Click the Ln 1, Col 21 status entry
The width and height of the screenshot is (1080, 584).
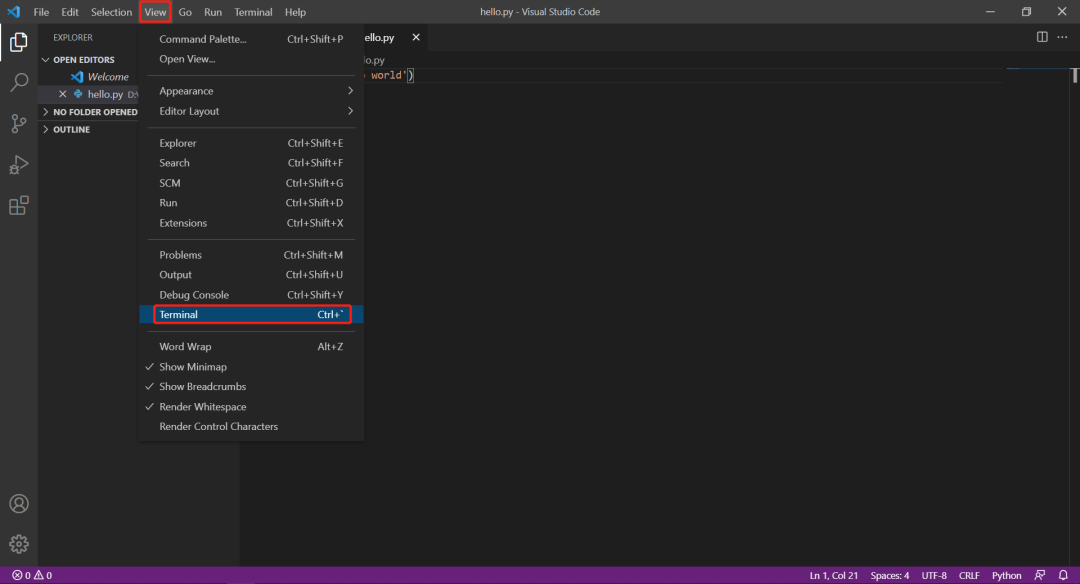[833, 575]
